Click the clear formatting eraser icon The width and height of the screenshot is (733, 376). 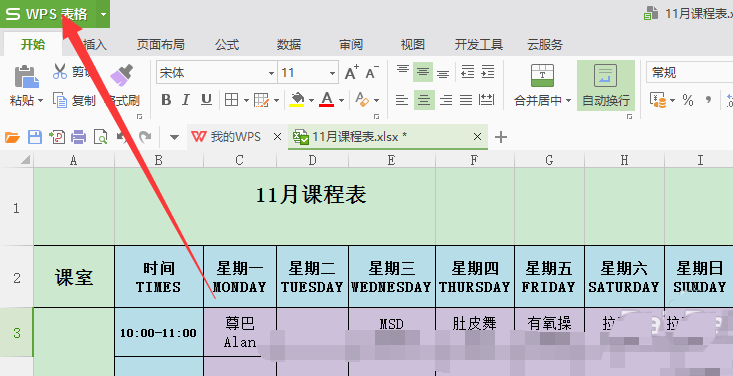[x=362, y=100]
